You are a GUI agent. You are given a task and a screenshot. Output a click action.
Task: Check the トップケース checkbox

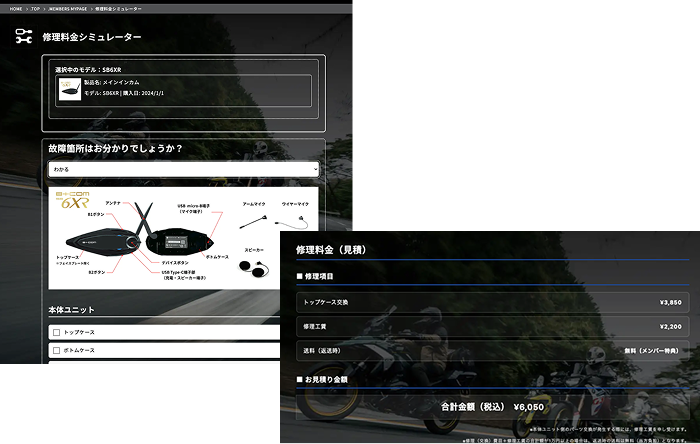(56, 331)
